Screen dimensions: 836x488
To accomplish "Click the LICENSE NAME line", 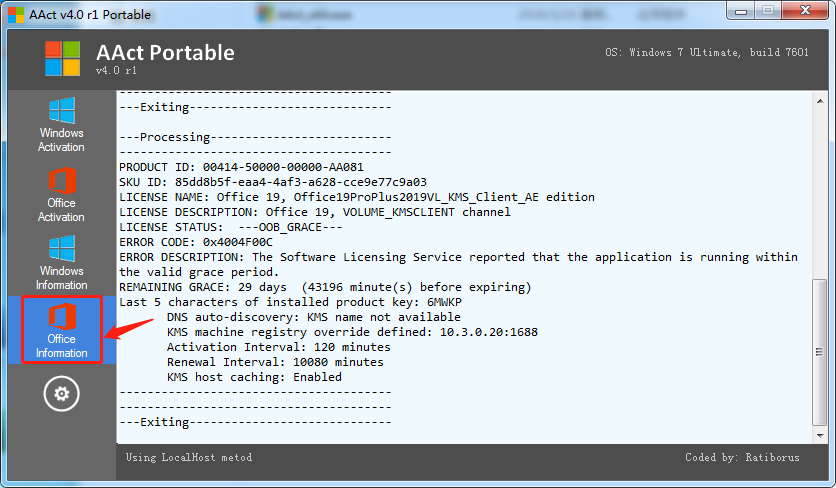I will pyautogui.click(x=357, y=197).
